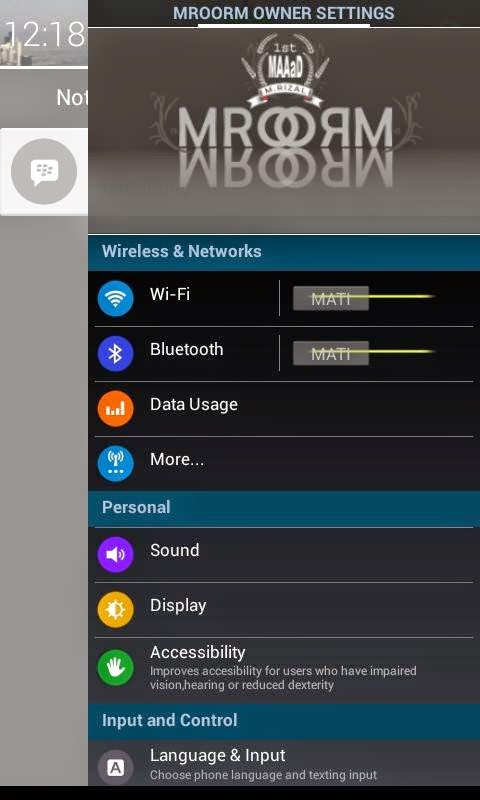Open the BBM chat bubble icon

point(44,172)
